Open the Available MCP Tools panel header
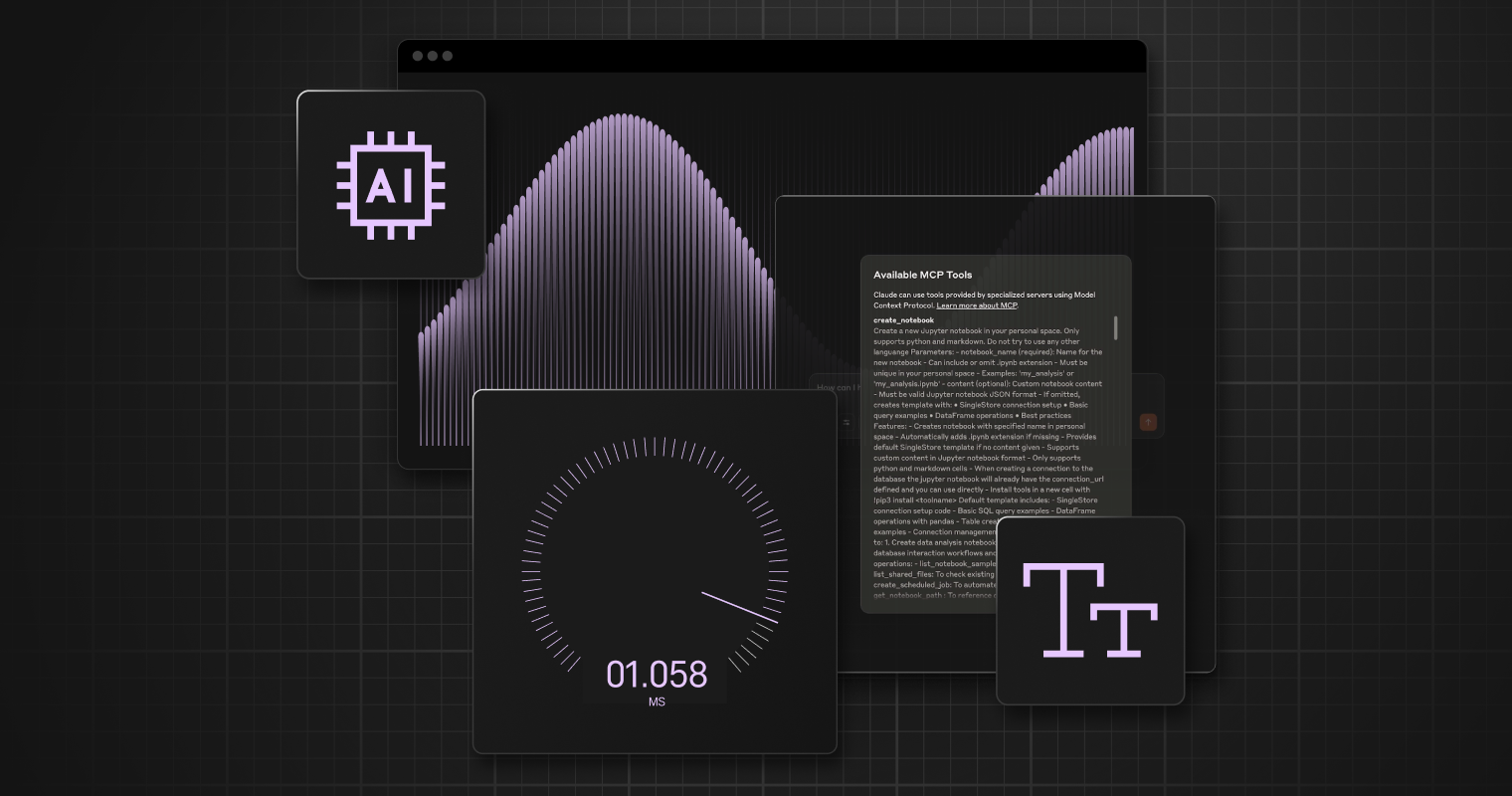1512x796 pixels. pyautogui.click(x=922, y=275)
